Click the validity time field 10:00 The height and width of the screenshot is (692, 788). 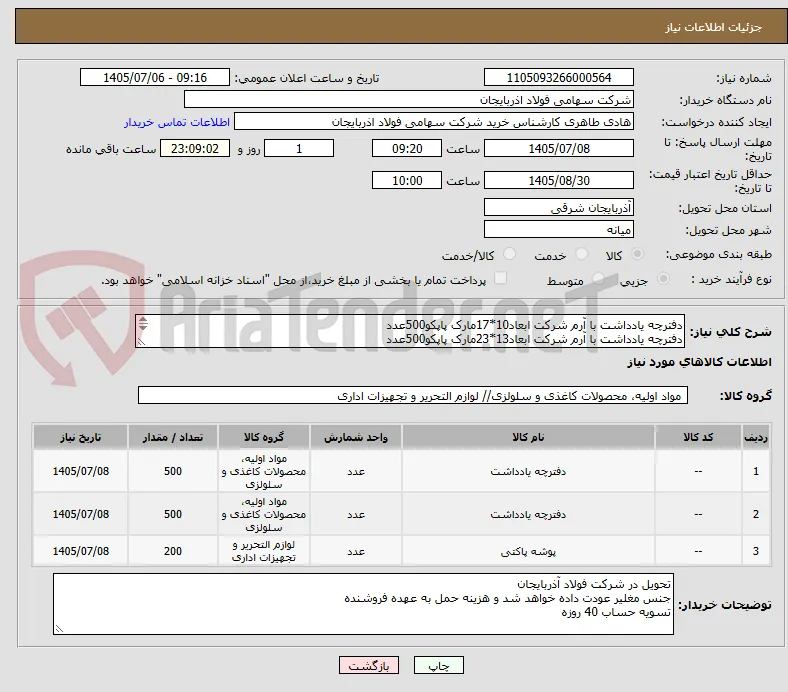click(x=407, y=180)
